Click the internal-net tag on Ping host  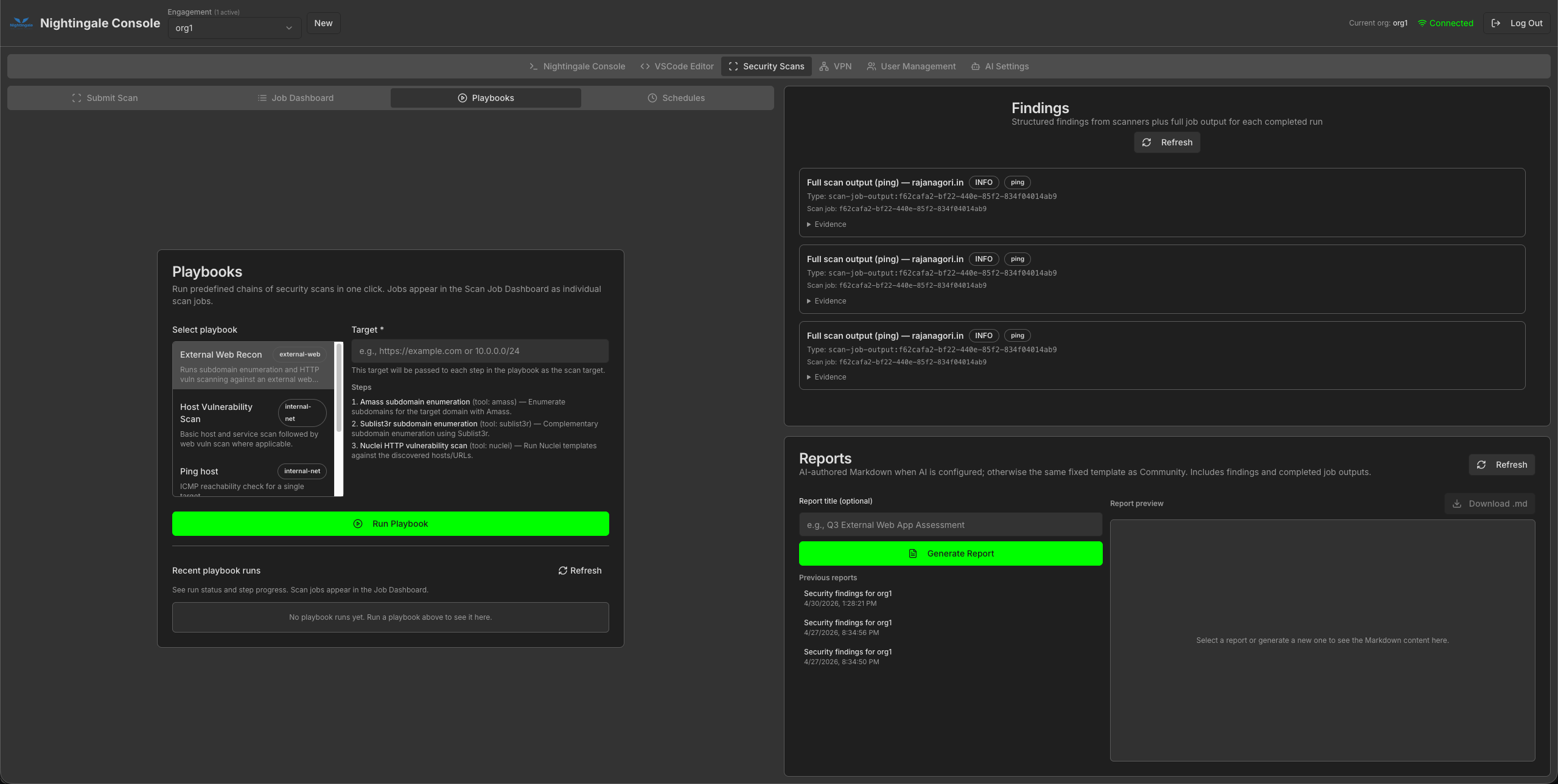(x=302, y=471)
